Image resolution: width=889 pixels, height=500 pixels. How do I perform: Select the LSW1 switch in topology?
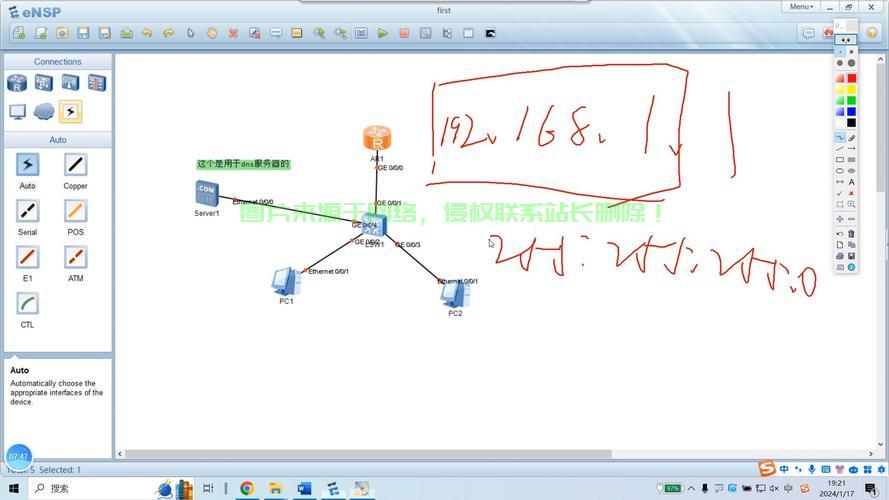pyautogui.click(x=374, y=226)
